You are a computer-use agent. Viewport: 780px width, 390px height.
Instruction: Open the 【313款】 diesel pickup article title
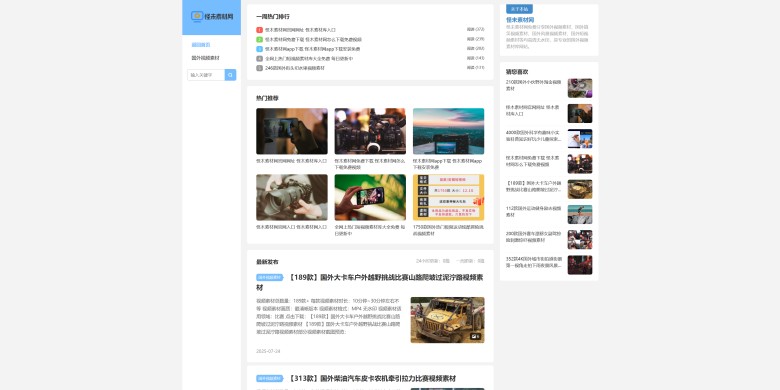pos(372,379)
